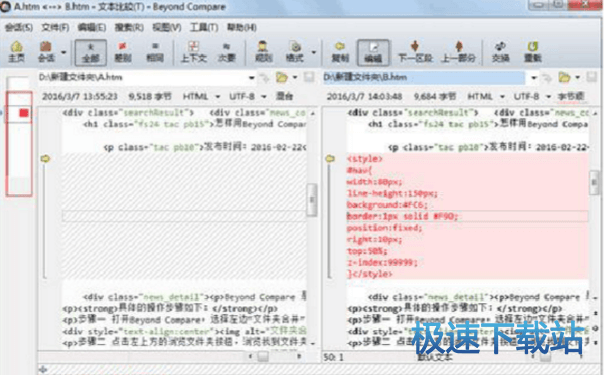Image resolution: width=605 pixels, height=375 pixels.
Task: Click the right file path B.htm field
Action: pyautogui.click(x=424, y=78)
